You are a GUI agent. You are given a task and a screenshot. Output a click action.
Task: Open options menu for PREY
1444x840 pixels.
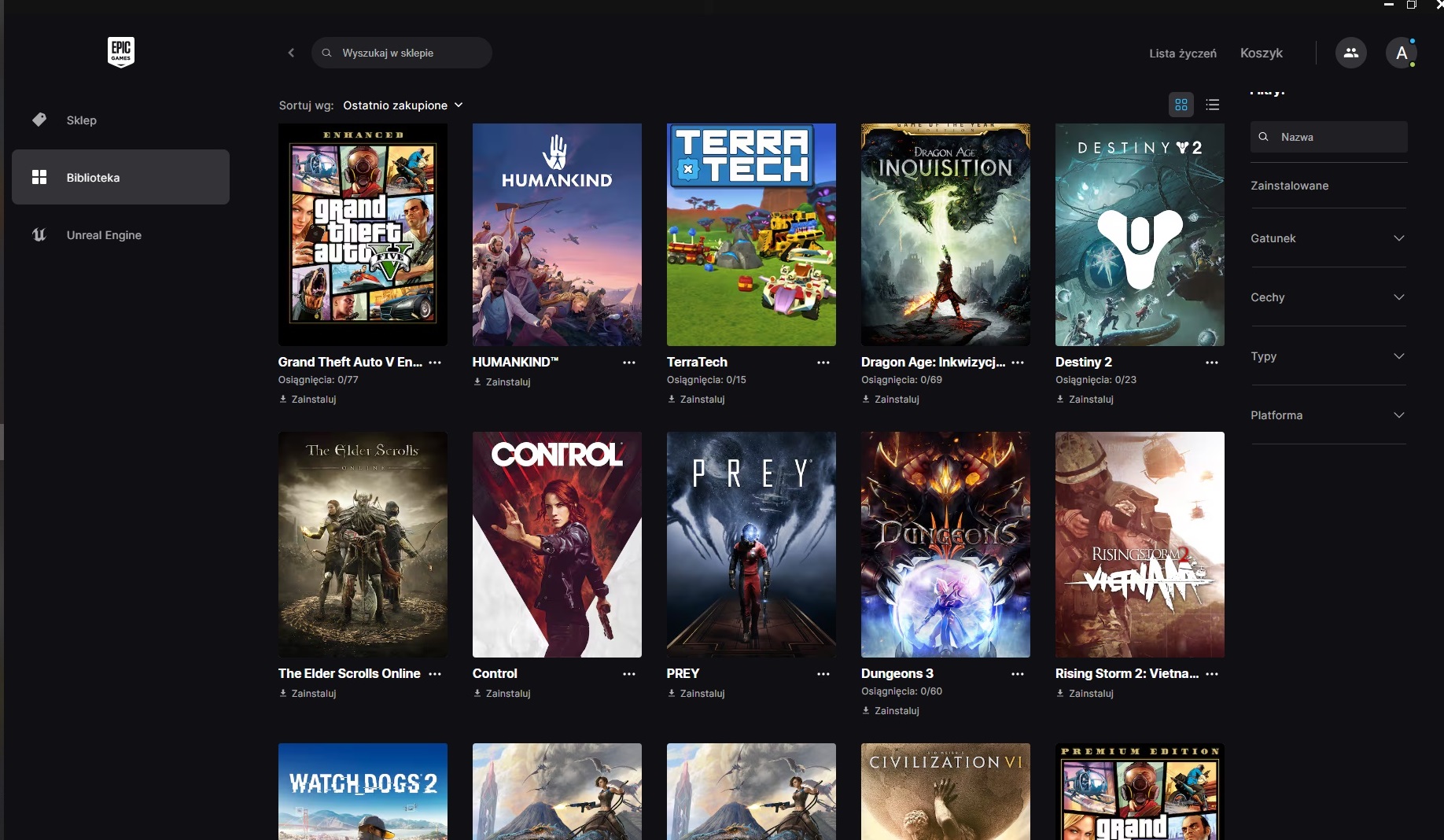823,674
